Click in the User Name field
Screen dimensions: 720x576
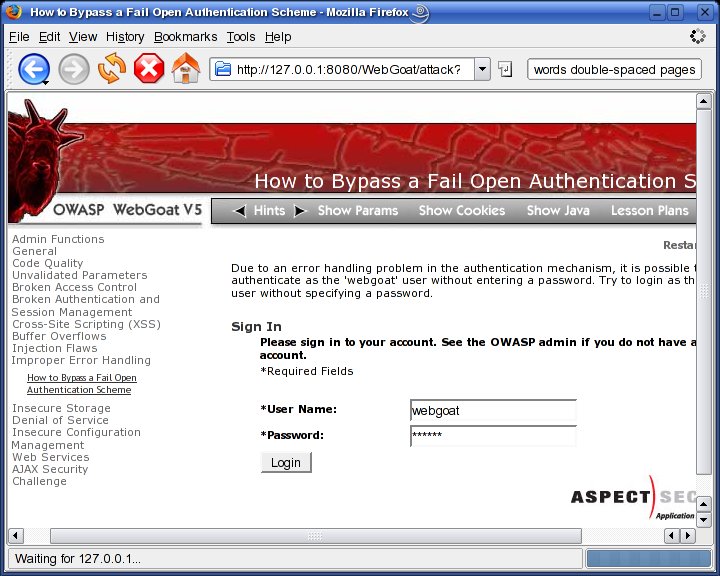click(x=493, y=410)
